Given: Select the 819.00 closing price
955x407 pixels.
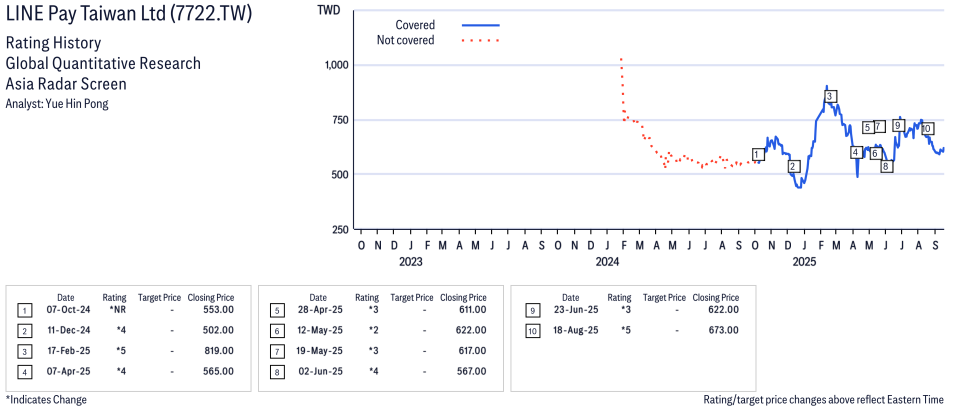Looking at the screenshot, I should pos(219,350).
